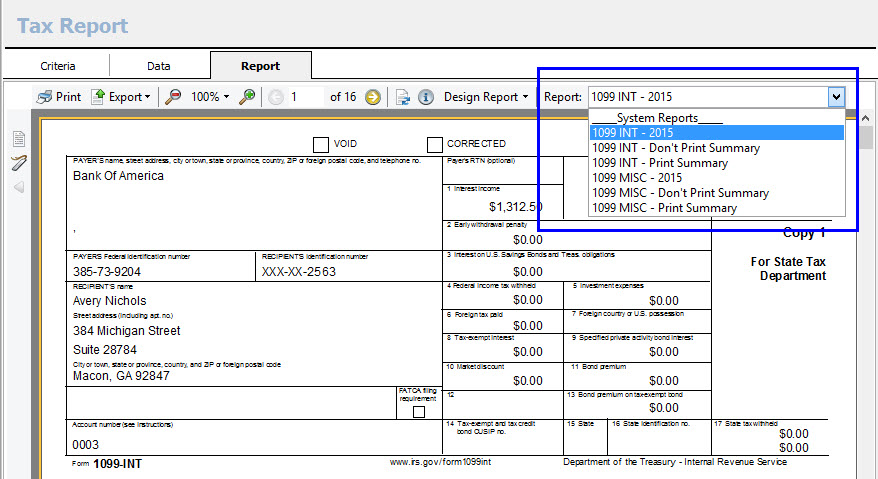
Task: Tick the FATCA filing requirement checkbox
Action: coord(419,411)
